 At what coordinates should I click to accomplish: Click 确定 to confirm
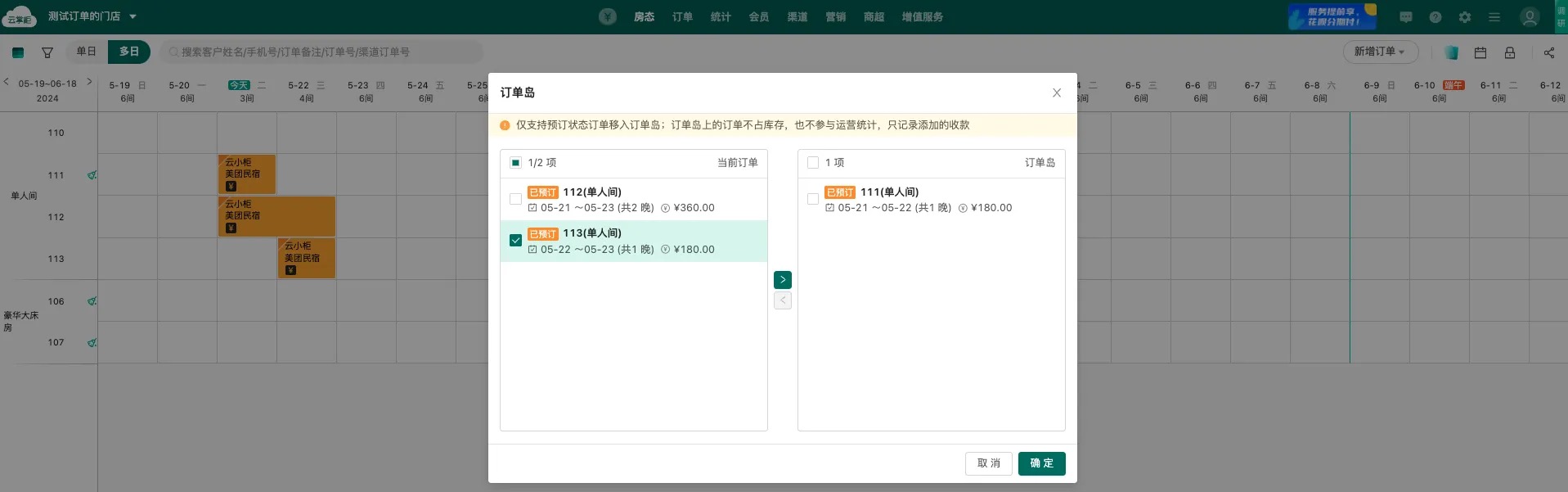tap(1042, 463)
